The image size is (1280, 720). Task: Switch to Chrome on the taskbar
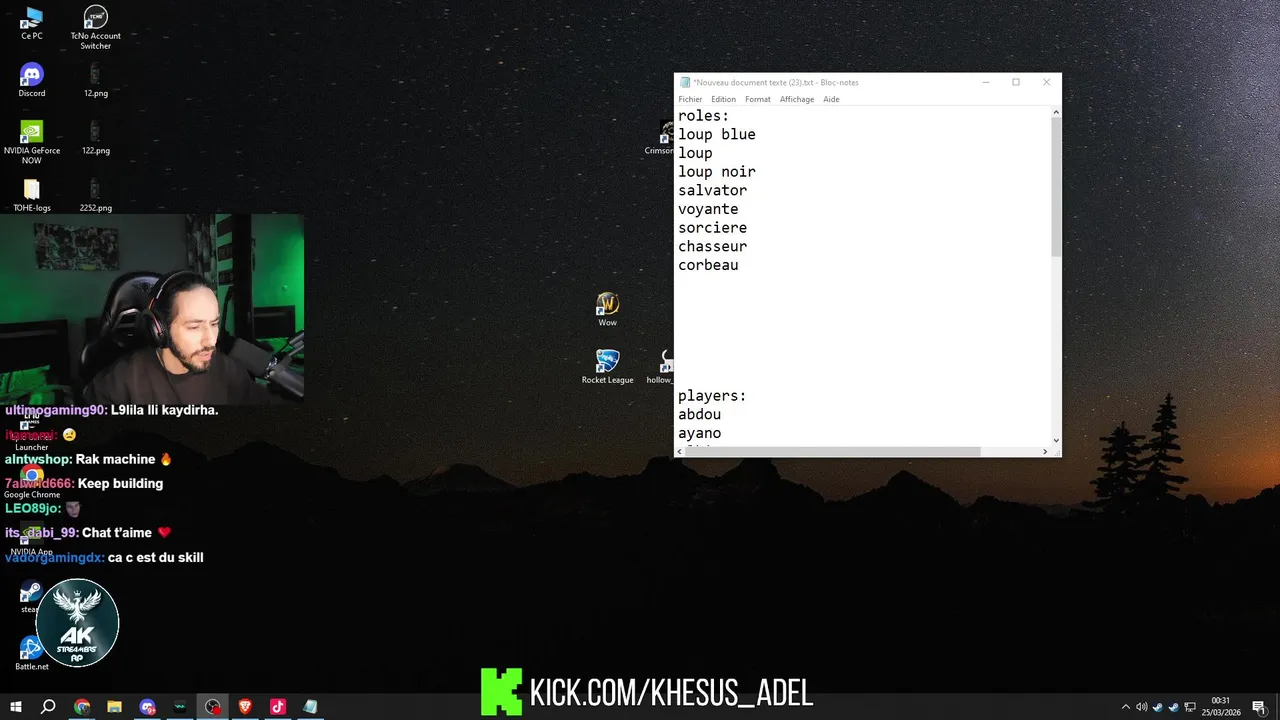[x=82, y=707]
